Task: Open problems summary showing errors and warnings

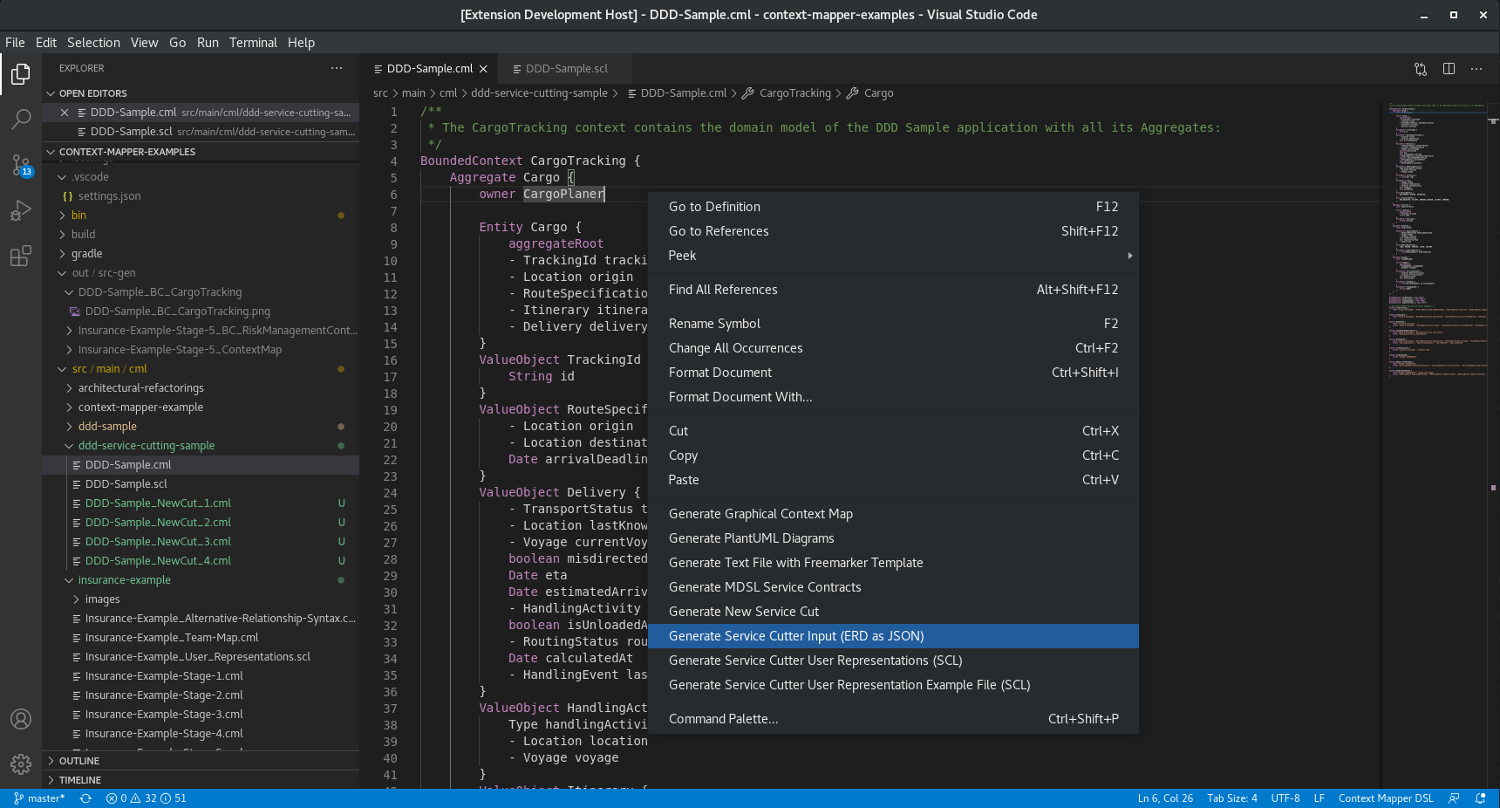Action: pos(146,798)
